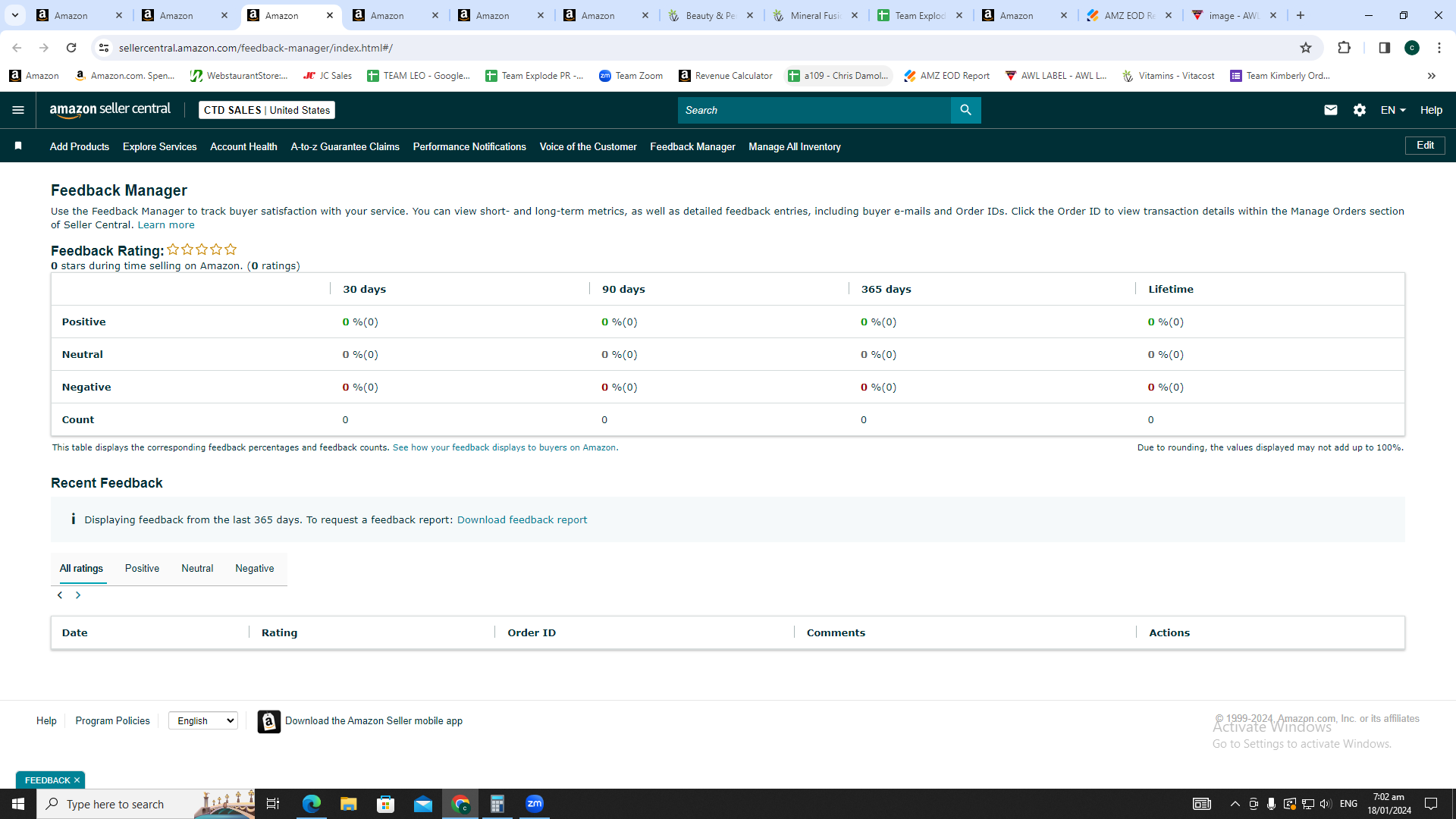Go to next feedback page arrow
The width and height of the screenshot is (1456, 819).
(77, 595)
